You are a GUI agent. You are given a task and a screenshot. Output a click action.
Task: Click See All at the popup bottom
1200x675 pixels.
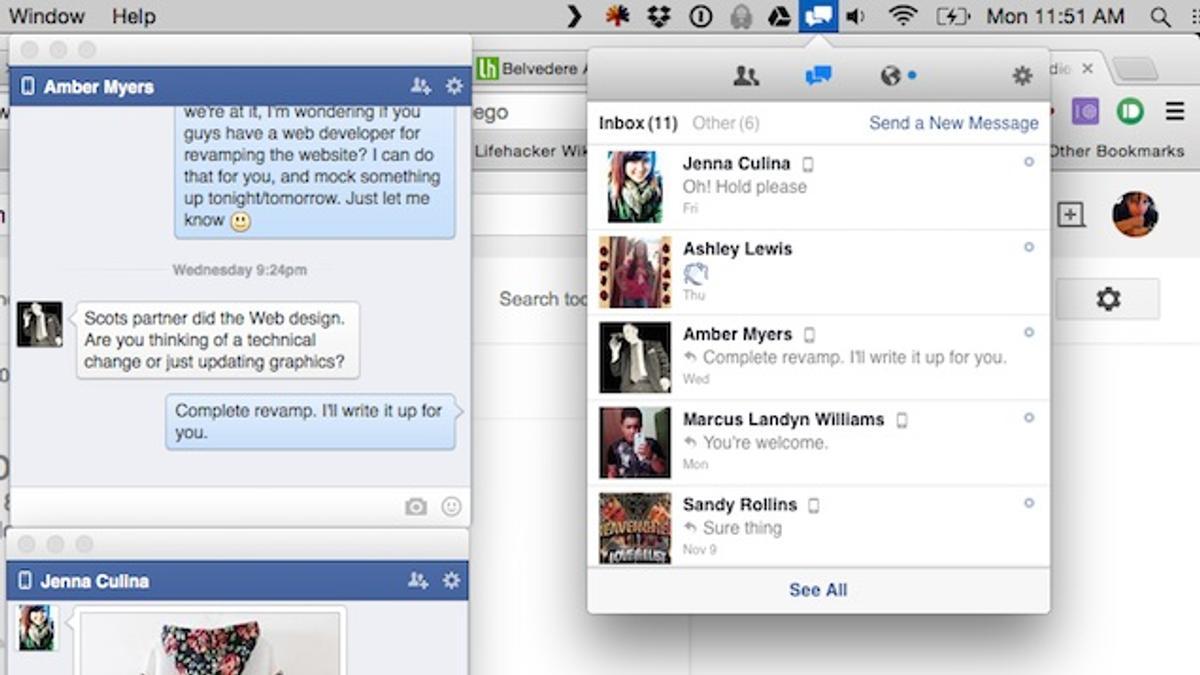click(818, 590)
